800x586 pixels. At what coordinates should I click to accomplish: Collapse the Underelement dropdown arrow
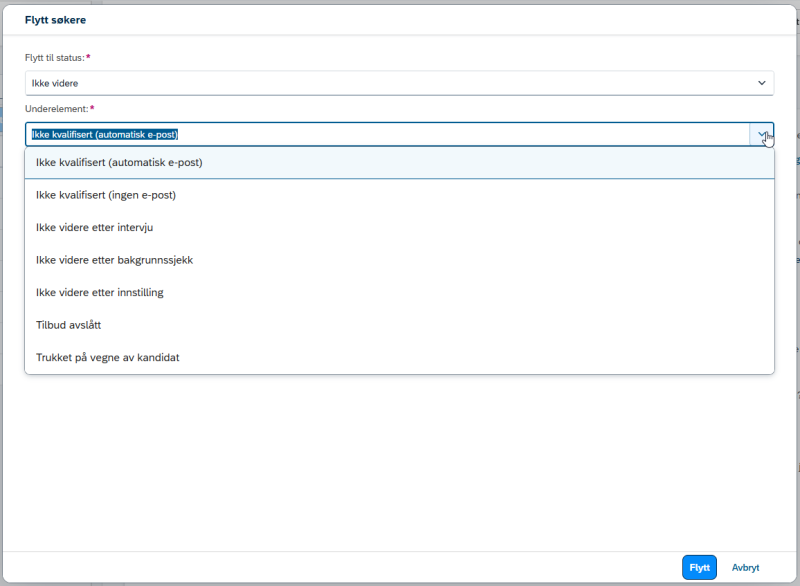pos(761,135)
